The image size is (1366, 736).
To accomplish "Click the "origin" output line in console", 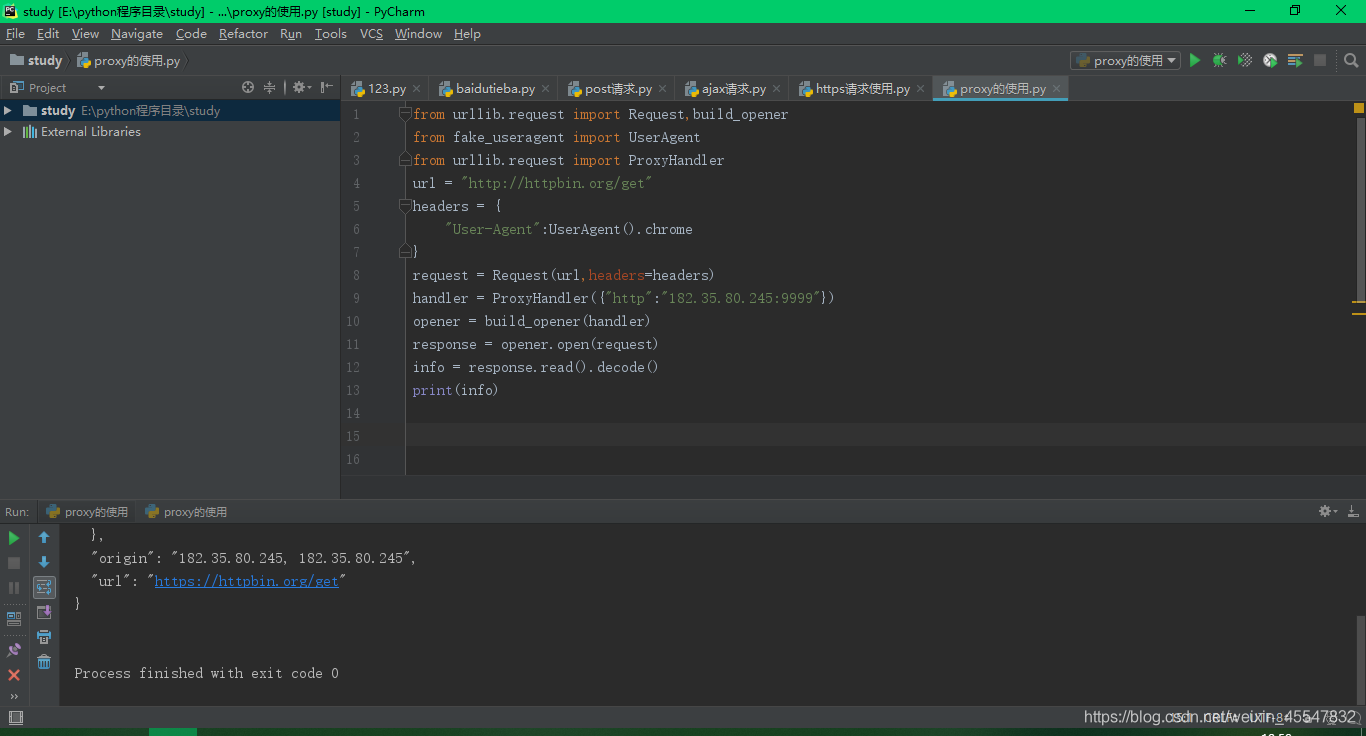I will [253, 558].
